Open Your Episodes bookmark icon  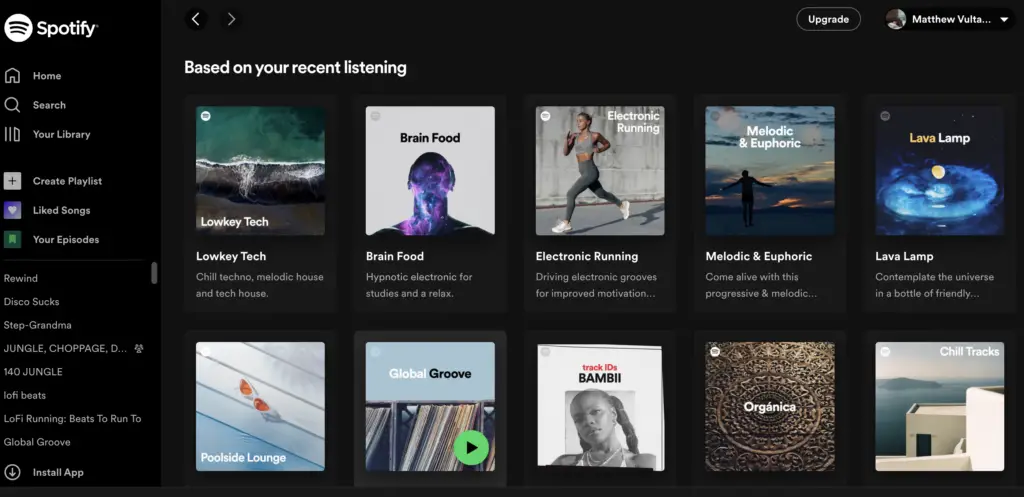(12, 240)
